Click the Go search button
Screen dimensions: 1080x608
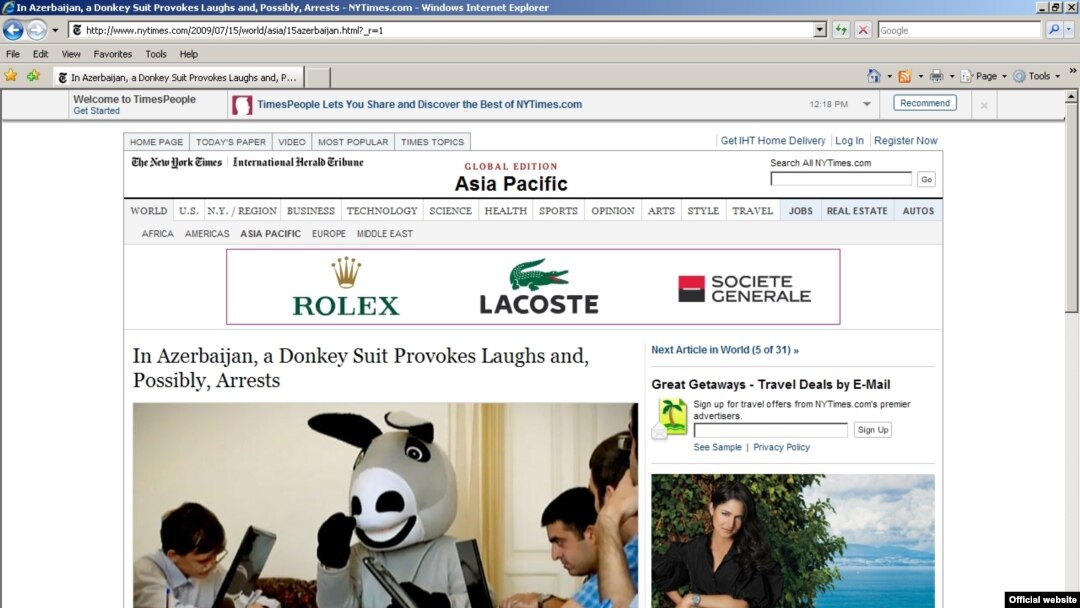tap(926, 179)
